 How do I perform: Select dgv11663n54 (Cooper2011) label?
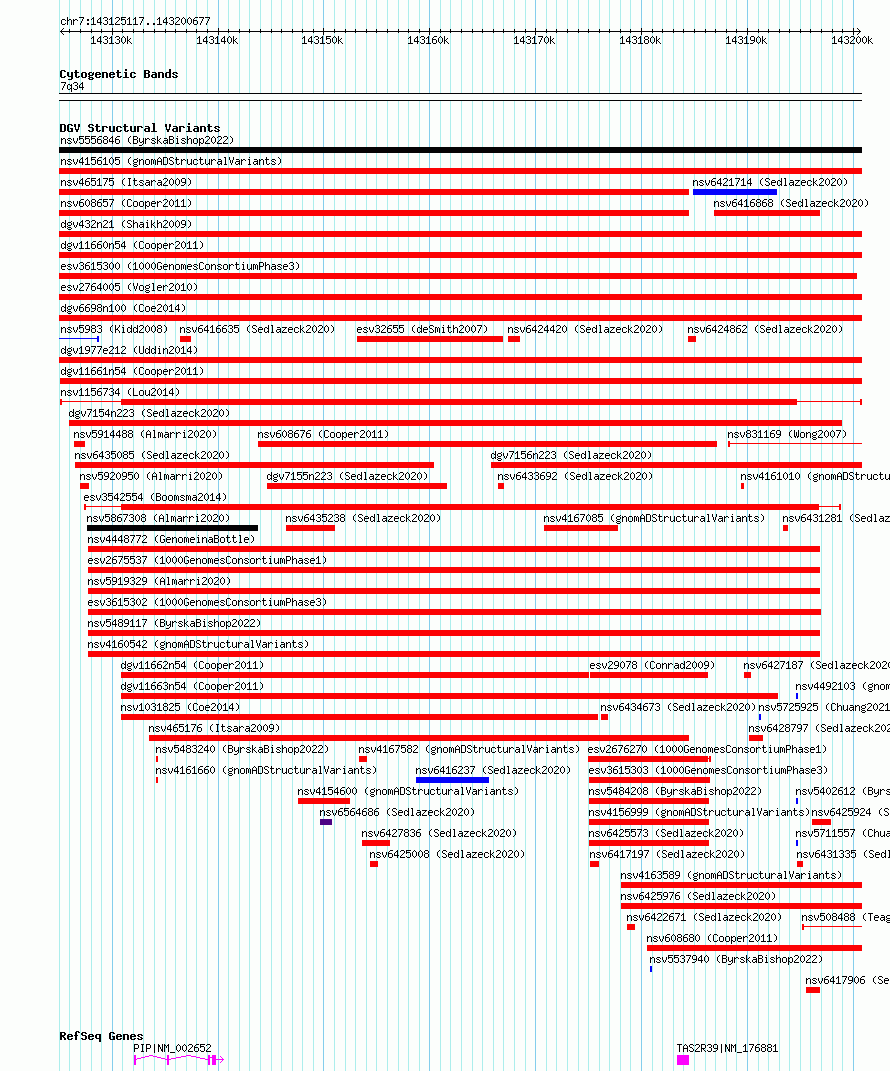click(192, 686)
